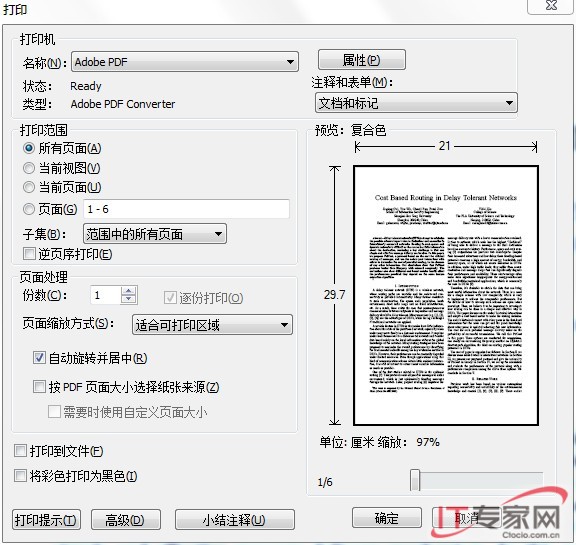Enable 打印到文件 checkbox
This screenshot has height=545, width=576.
(x=20, y=451)
